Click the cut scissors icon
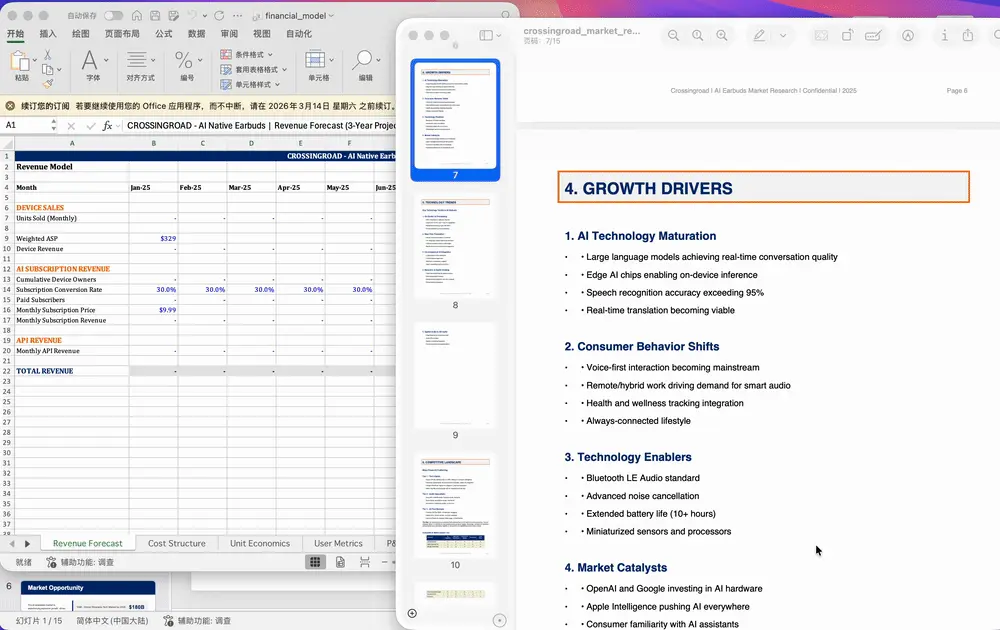This screenshot has width=1000, height=630. point(49,54)
